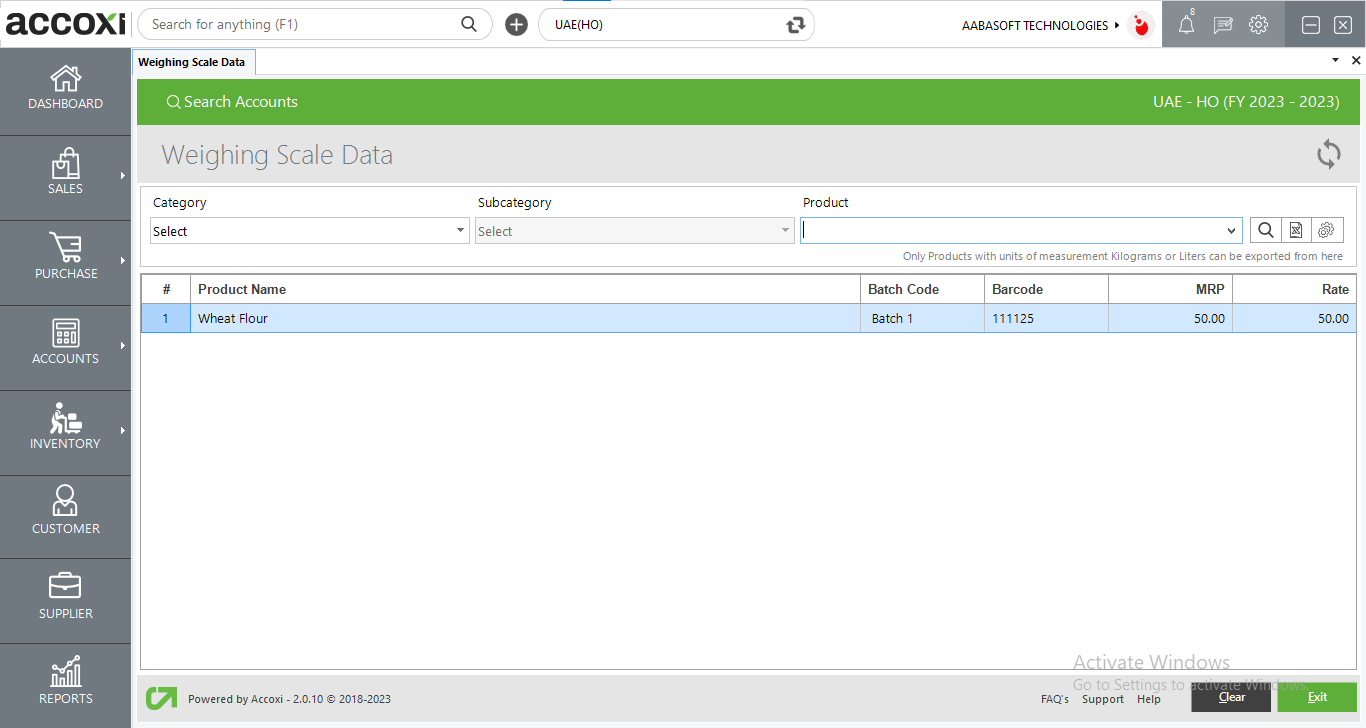The width and height of the screenshot is (1366, 728).
Task: Open the Category selection dropdown
Action: point(461,230)
